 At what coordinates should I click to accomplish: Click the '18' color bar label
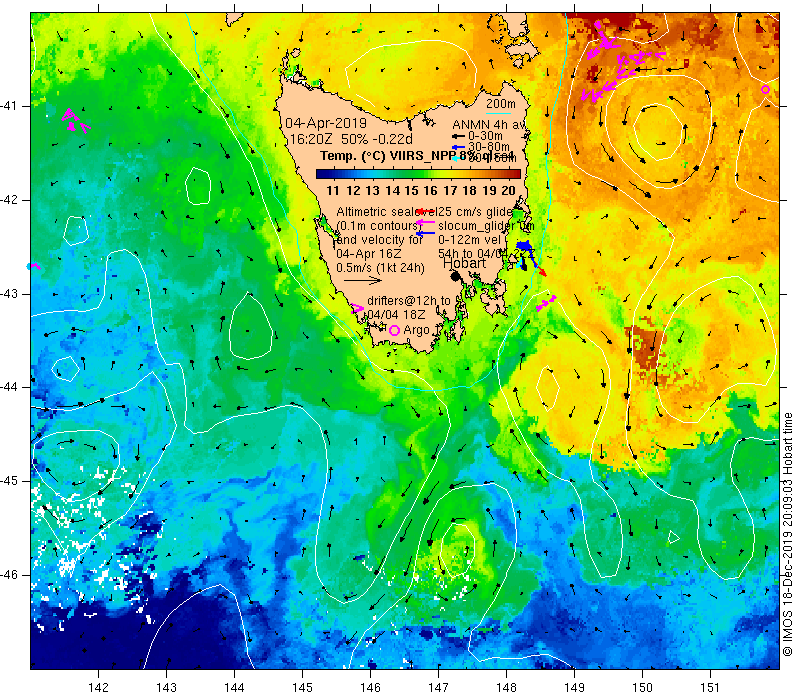click(469, 191)
